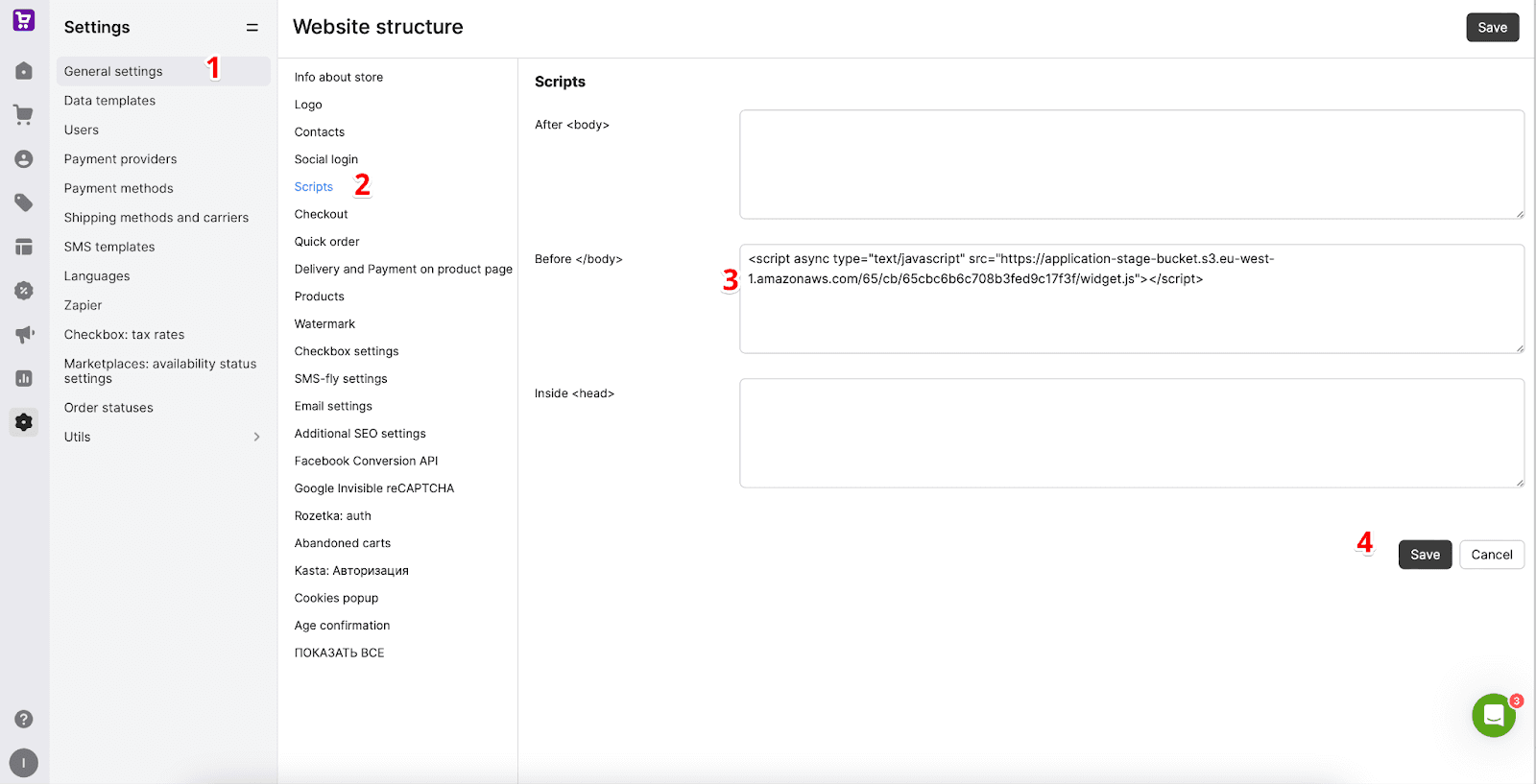Click resize handle of Before </body> textarea
Screen dimensions: 1536x784
(x=1519, y=348)
